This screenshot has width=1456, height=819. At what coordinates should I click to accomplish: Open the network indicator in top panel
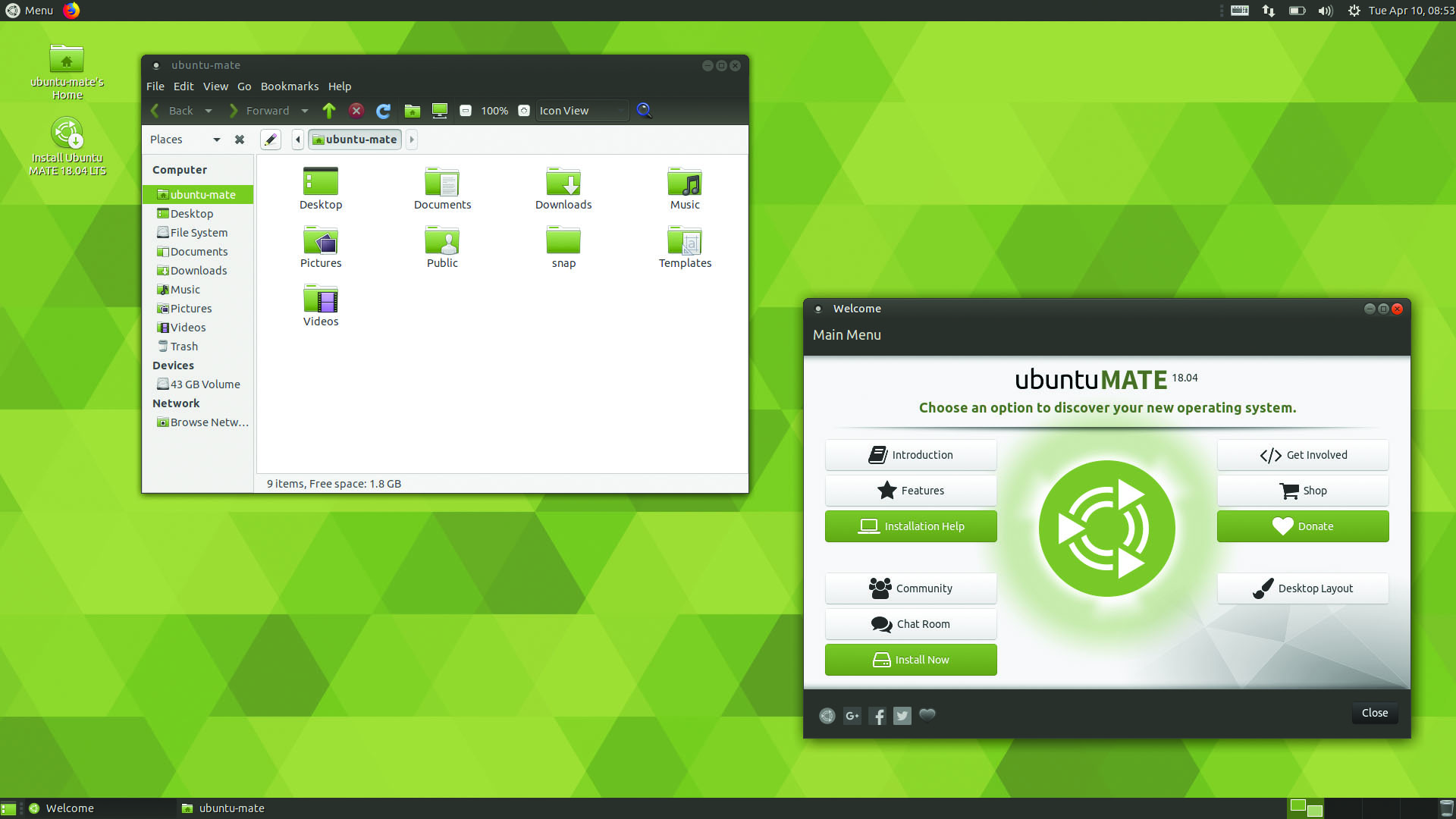point(1269,11)
